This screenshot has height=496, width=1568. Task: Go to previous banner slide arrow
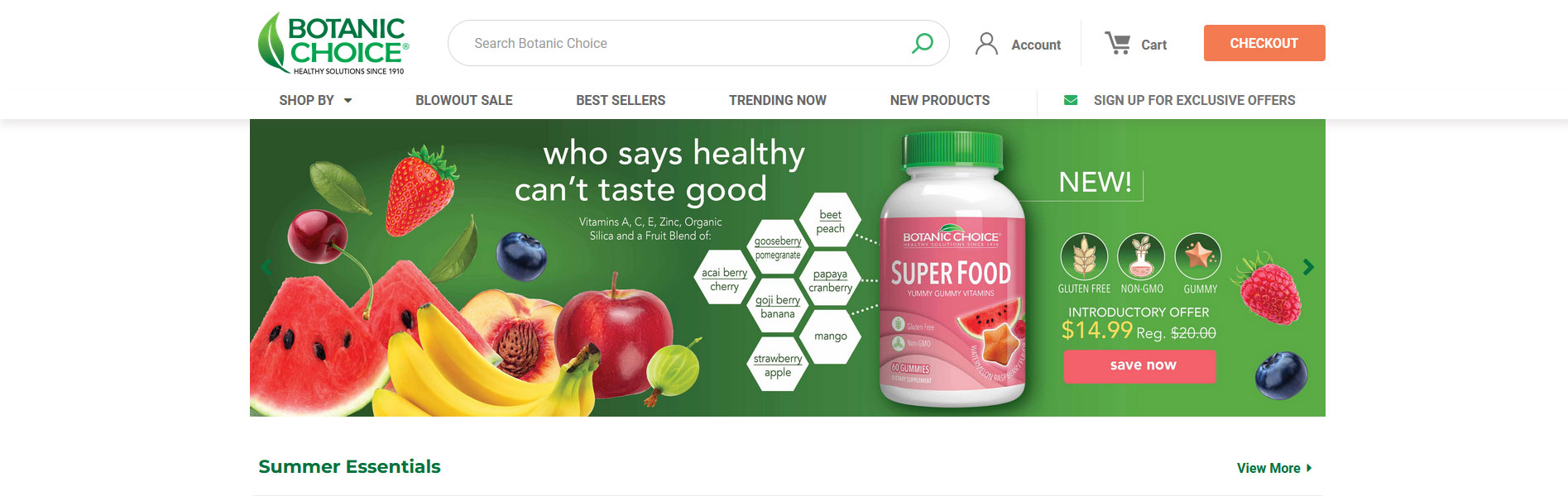click(x=266, y=267)
